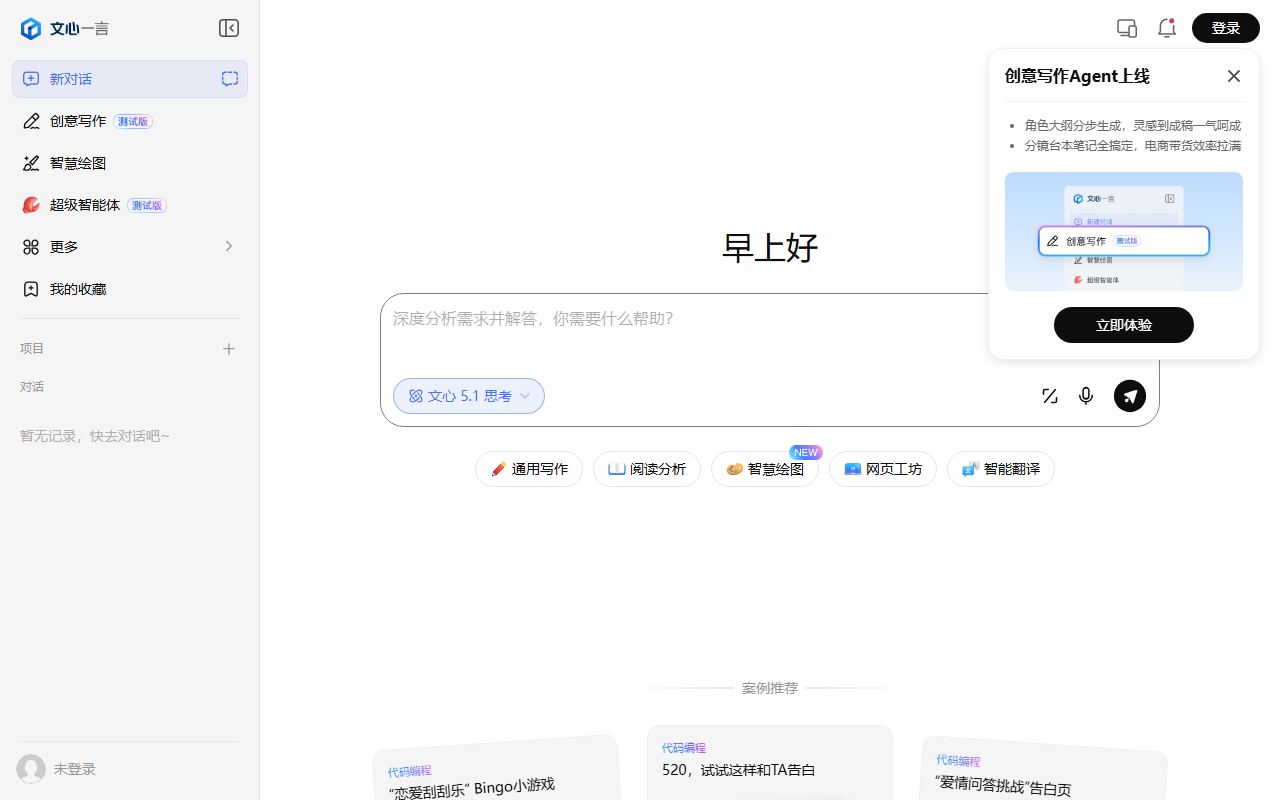This screenshot has height=800, width=1280.
Task: Open 智慧绘图 in the sidebar
Action: coord(130,163)
